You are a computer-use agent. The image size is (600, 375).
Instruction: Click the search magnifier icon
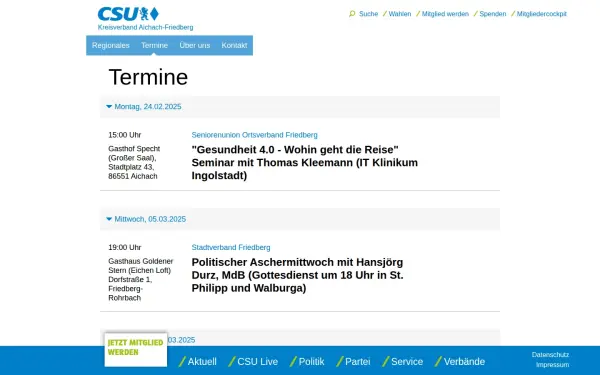click(x=352, y=14)
